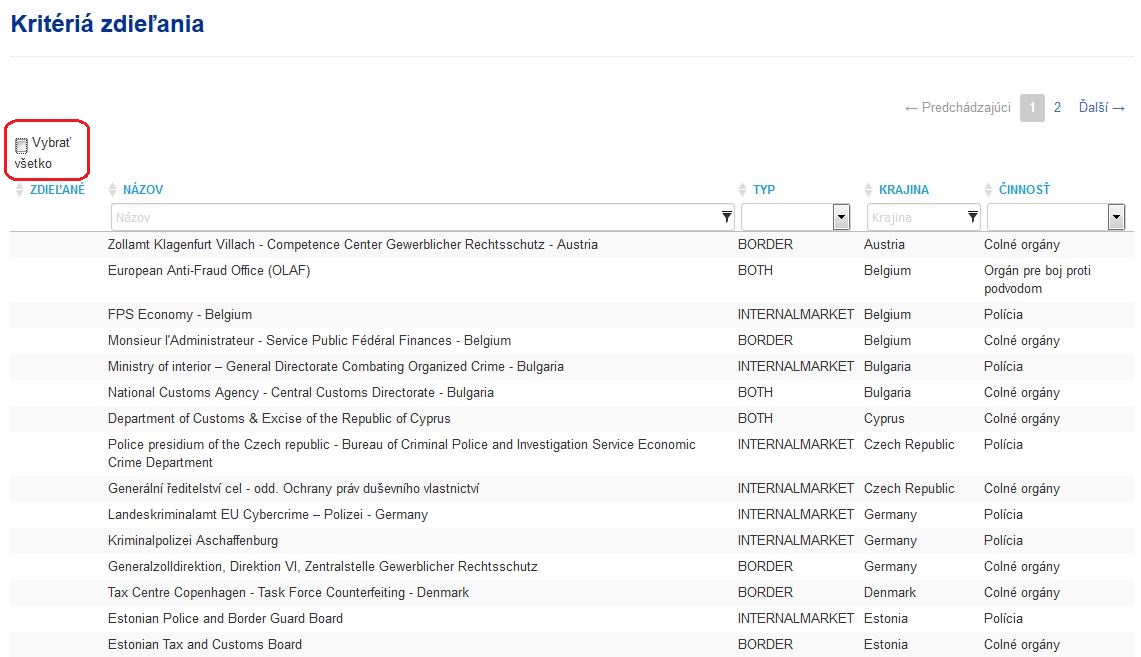Select FPS Economy - Belgium row
This screenshot has width=1141, height=657.
pyautogui.click(x=571, y=314)
